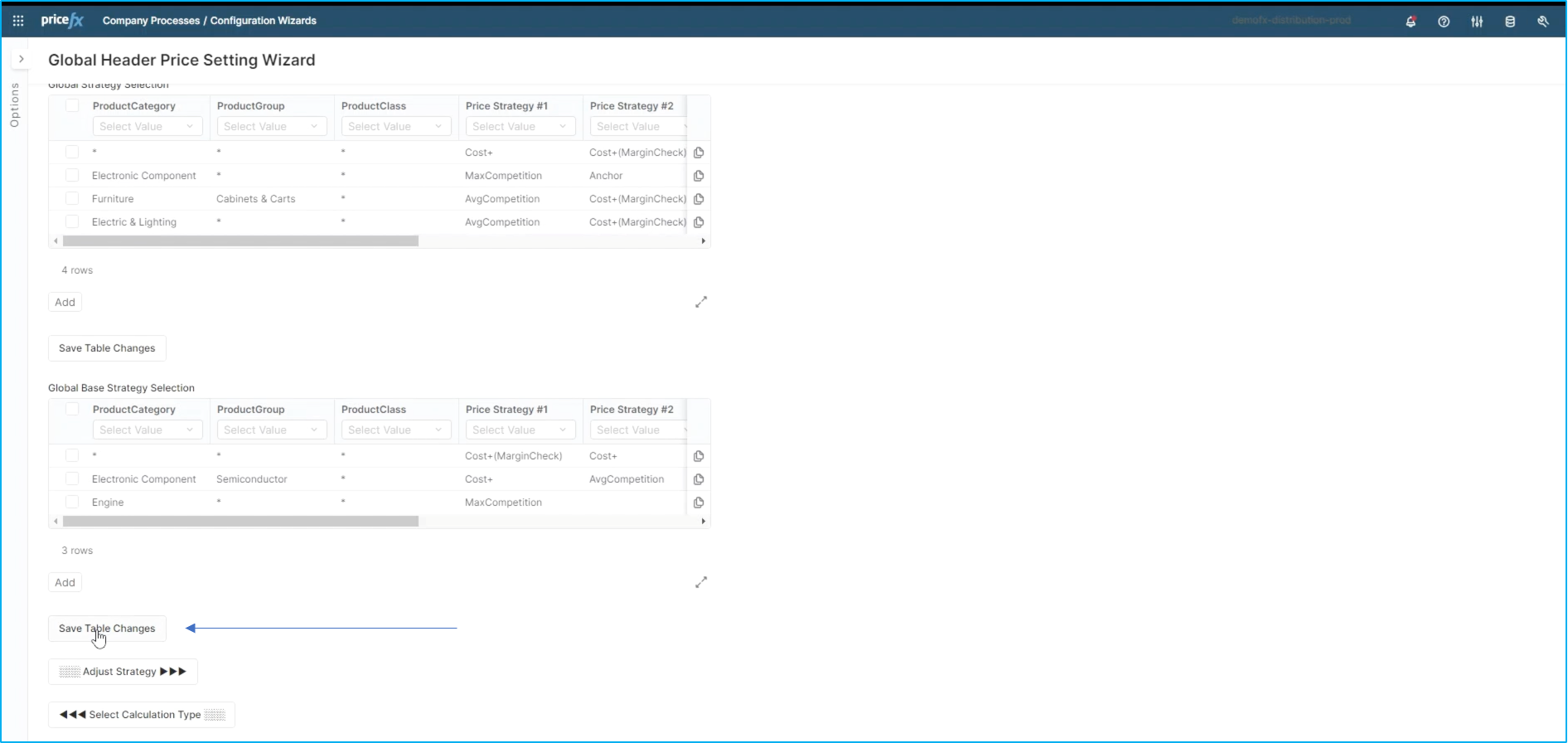Go to Company Processes breadcrumb
Image resolution: width=1568 pixels, height=743 pixels.
click(151, 21)
